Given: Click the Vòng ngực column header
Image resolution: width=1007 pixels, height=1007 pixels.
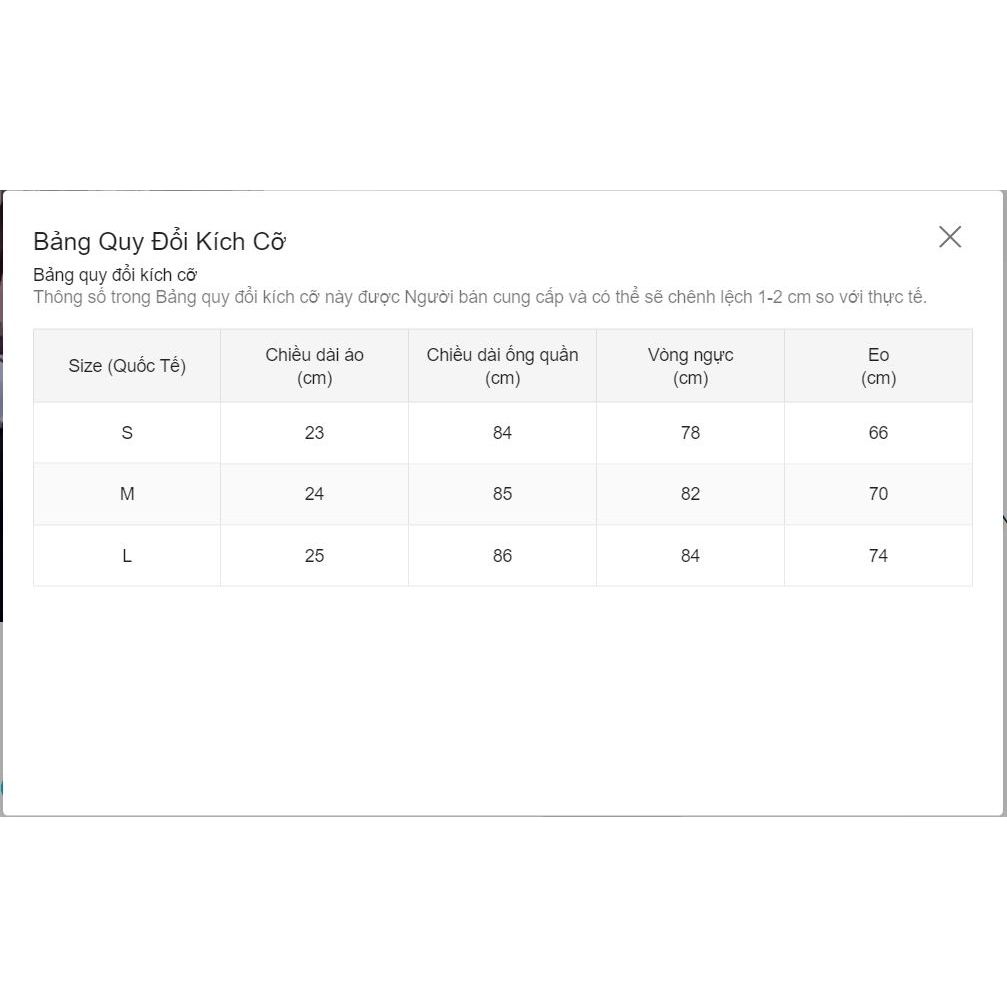Looking at the screenshot, I should point(690,366).
